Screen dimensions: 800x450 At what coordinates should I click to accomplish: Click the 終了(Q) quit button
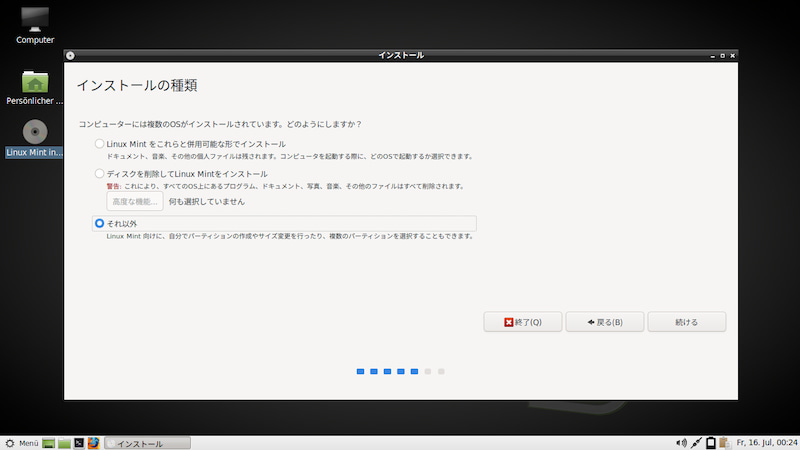tap(523, 322)
